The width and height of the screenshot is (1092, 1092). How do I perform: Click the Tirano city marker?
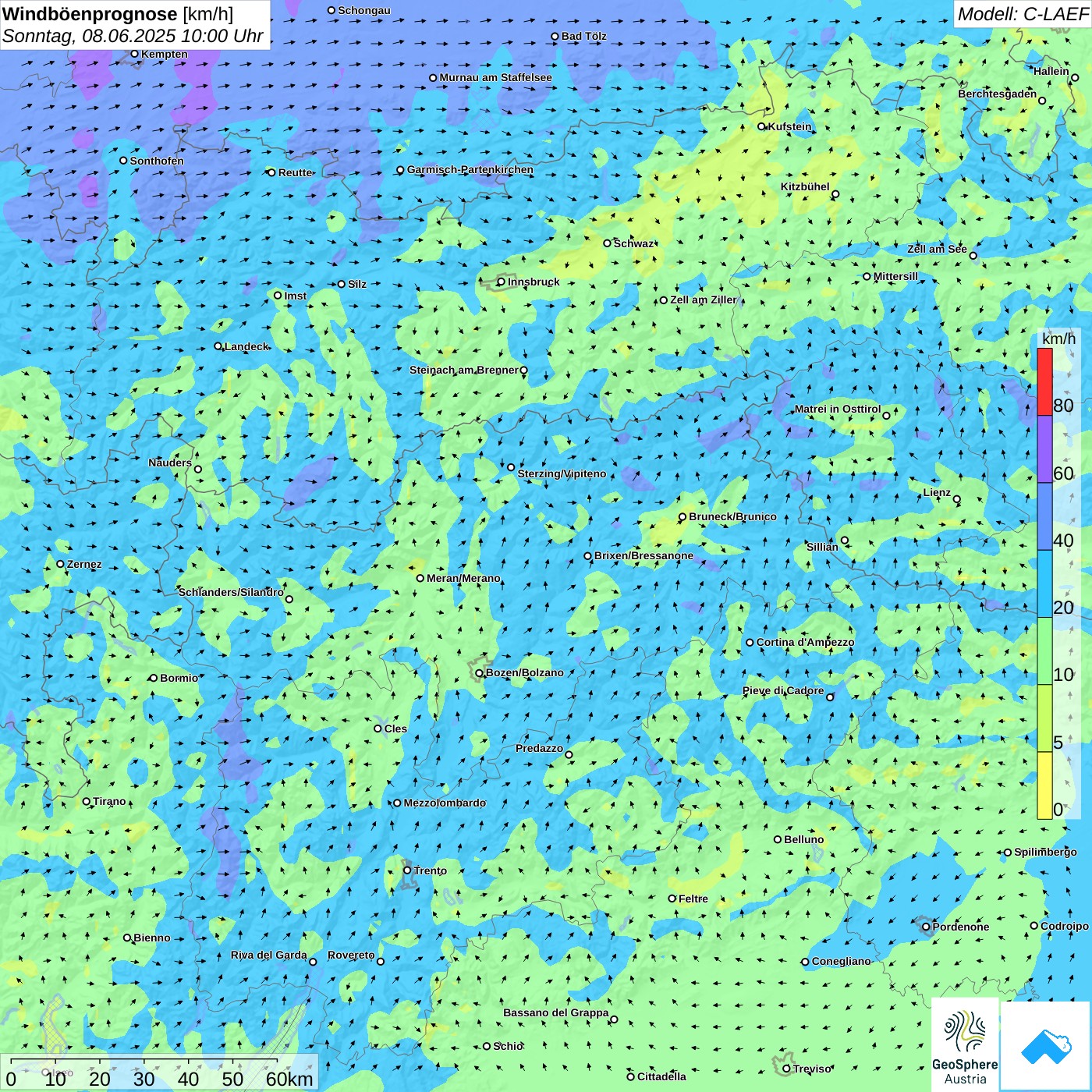point(87,801)
